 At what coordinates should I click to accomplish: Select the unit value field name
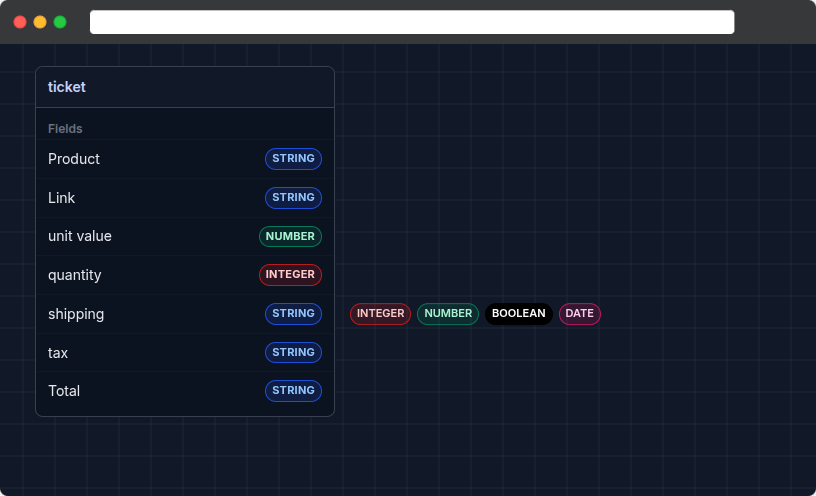(x=80, y=236)
